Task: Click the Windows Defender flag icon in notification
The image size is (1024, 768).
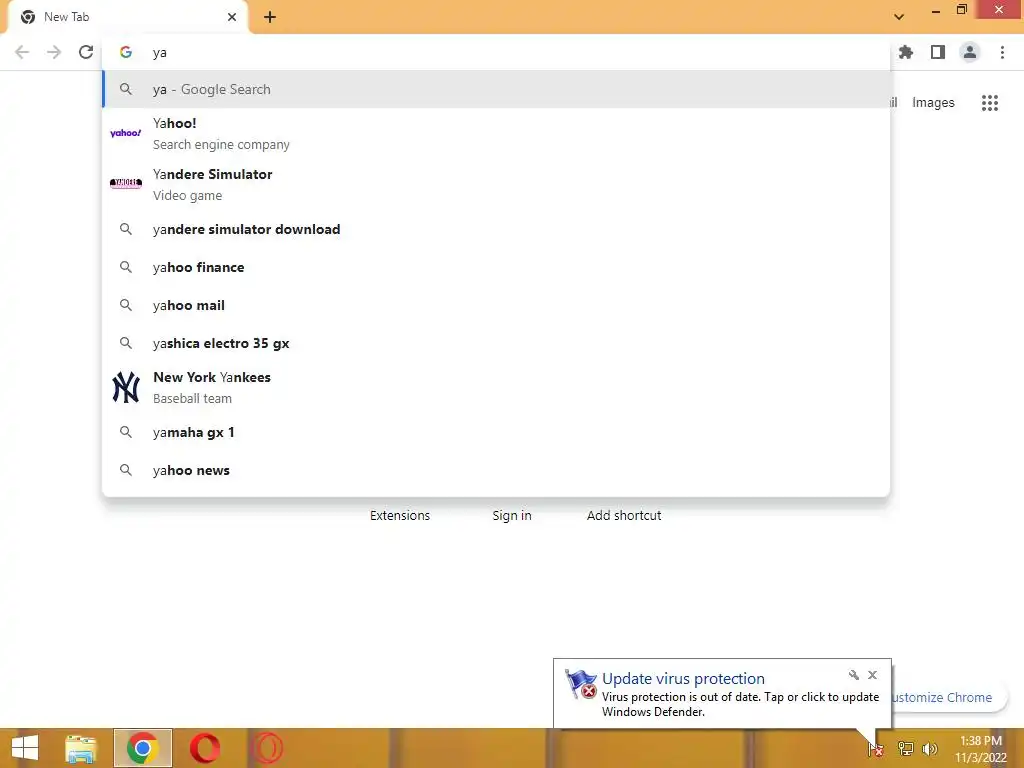Action: (x=581, y=684)
